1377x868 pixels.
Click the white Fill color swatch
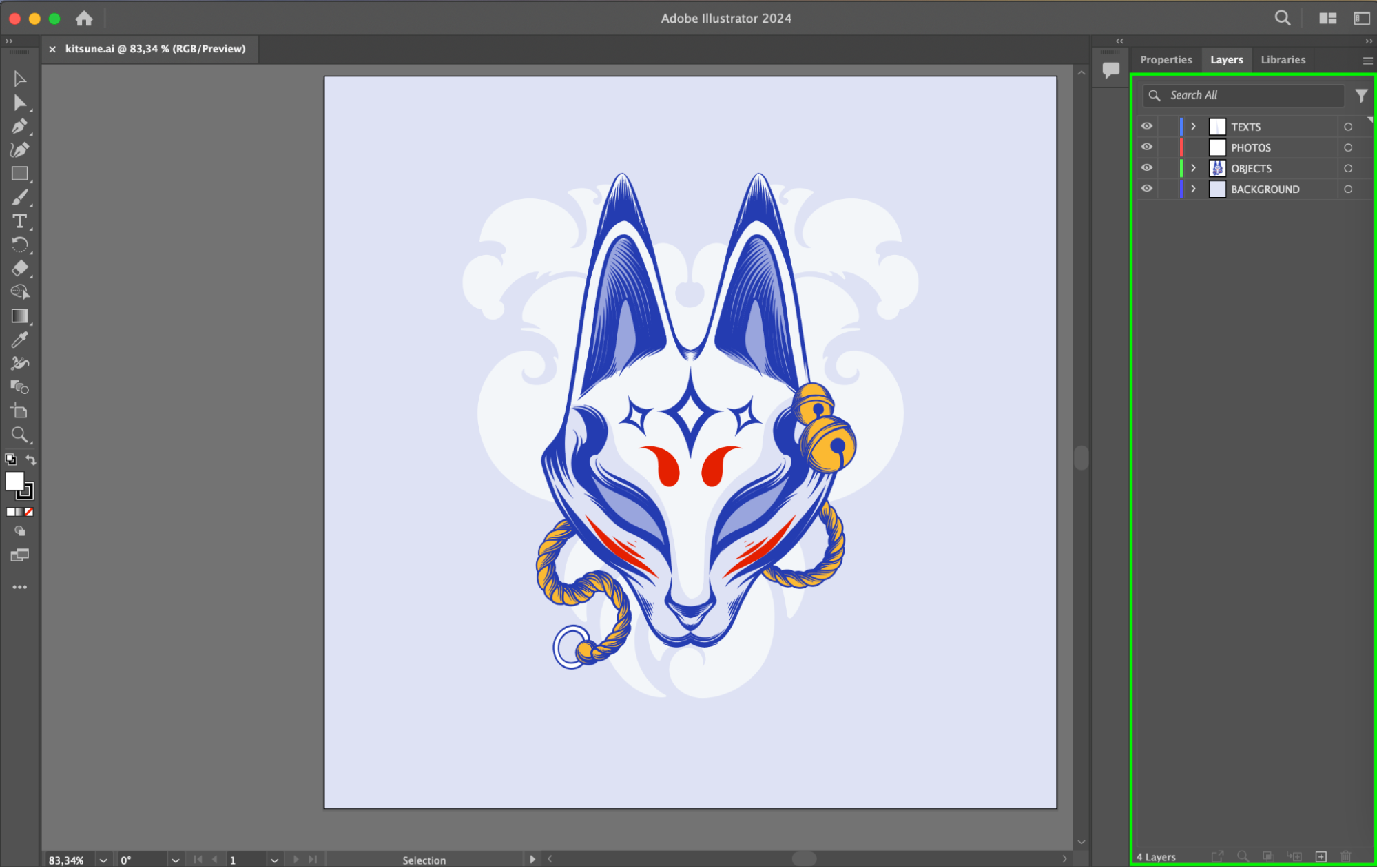14,481
